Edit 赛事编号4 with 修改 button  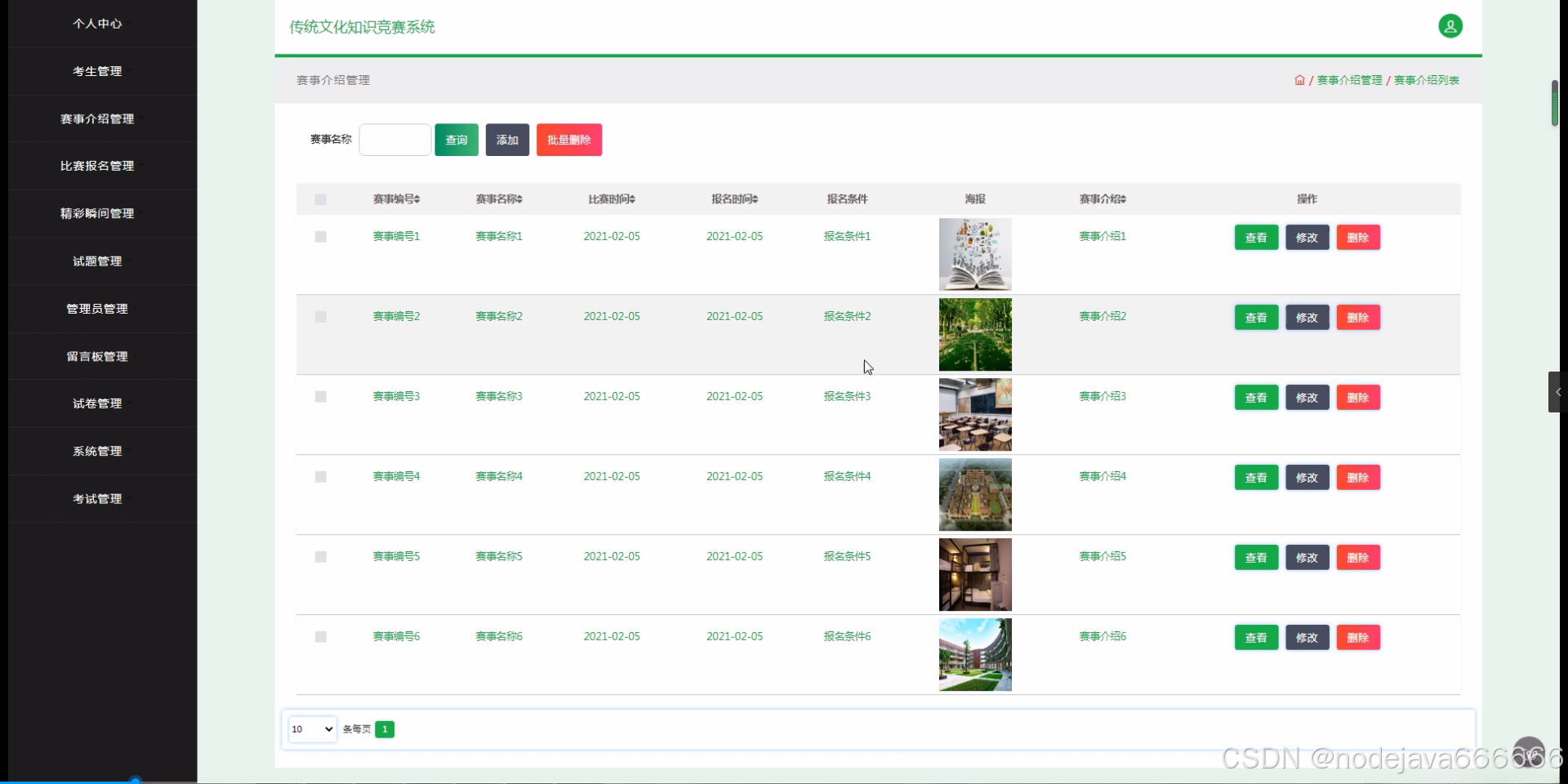(x=1307, y=478)
